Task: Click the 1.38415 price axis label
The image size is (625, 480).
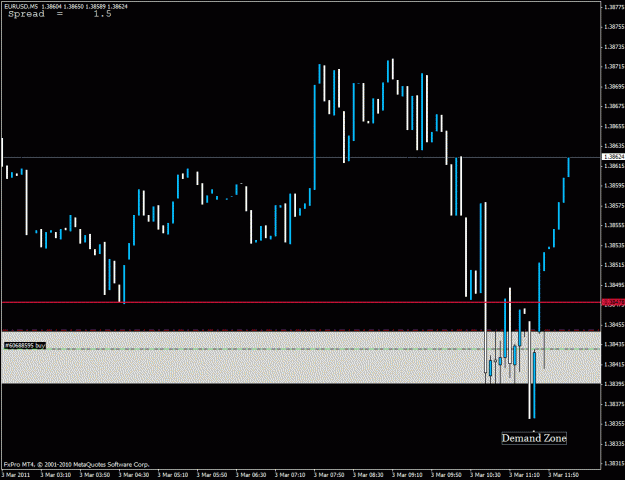Action: [614, 364]
